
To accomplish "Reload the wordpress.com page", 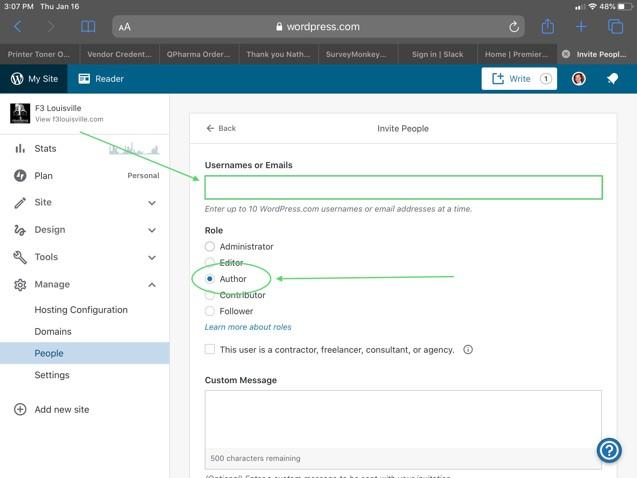I will click(x=514, y=27).
